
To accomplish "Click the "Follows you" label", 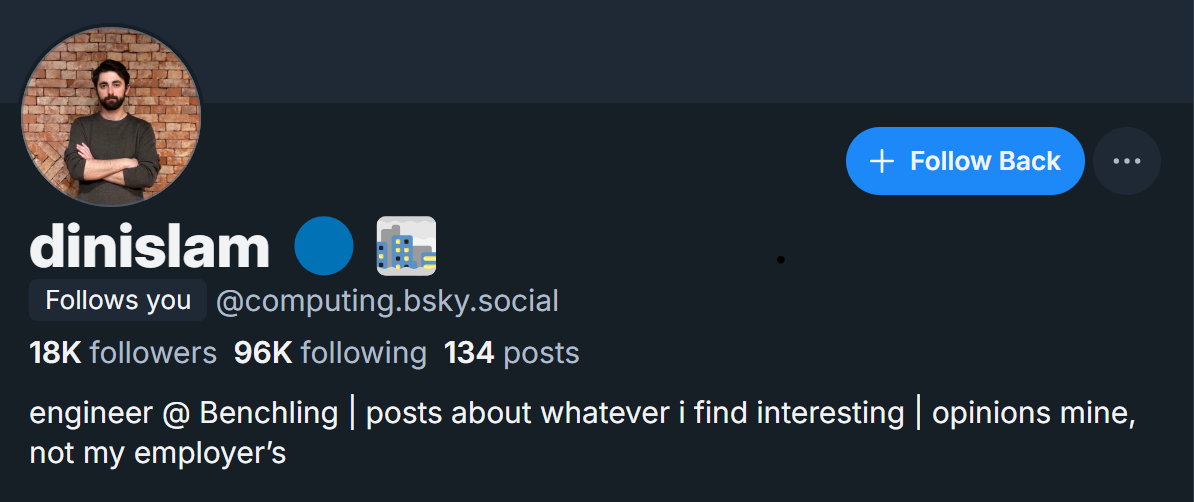I will tap(118, 300).
